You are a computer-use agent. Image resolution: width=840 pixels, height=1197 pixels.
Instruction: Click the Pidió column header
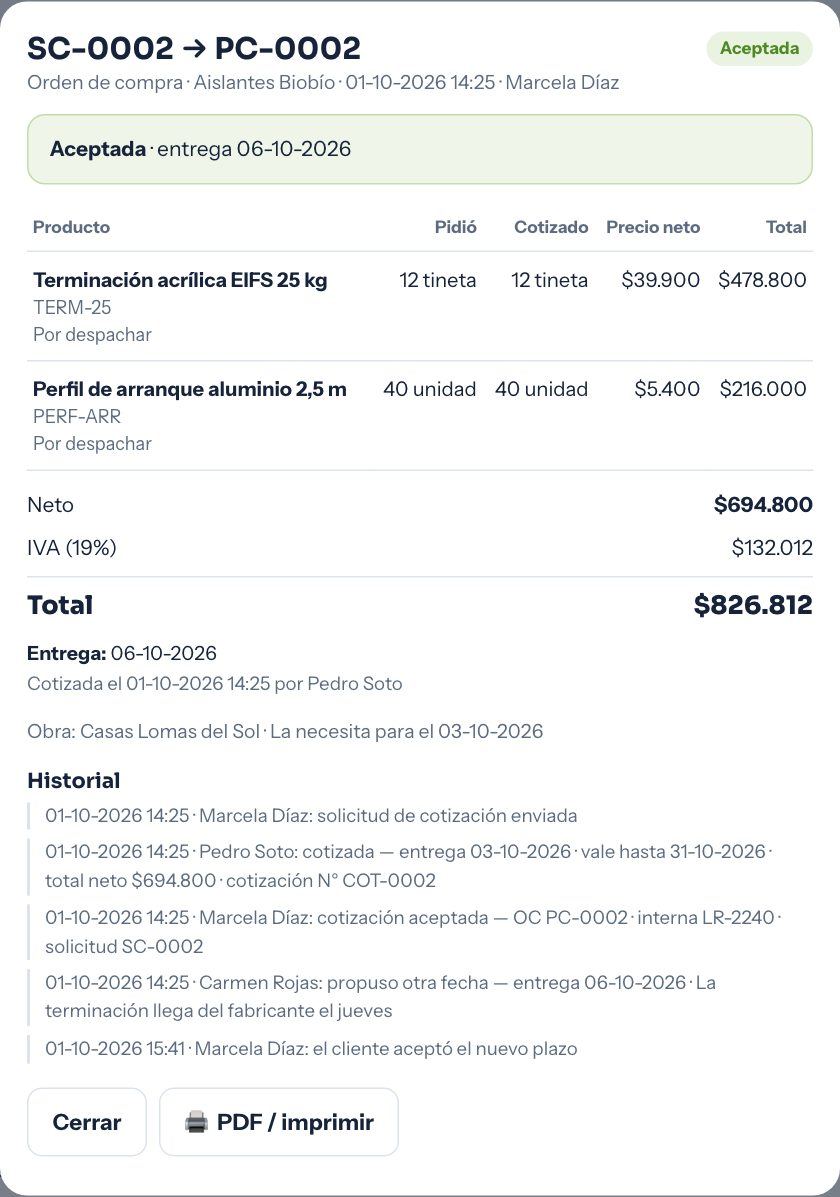(x=455, y=227)
